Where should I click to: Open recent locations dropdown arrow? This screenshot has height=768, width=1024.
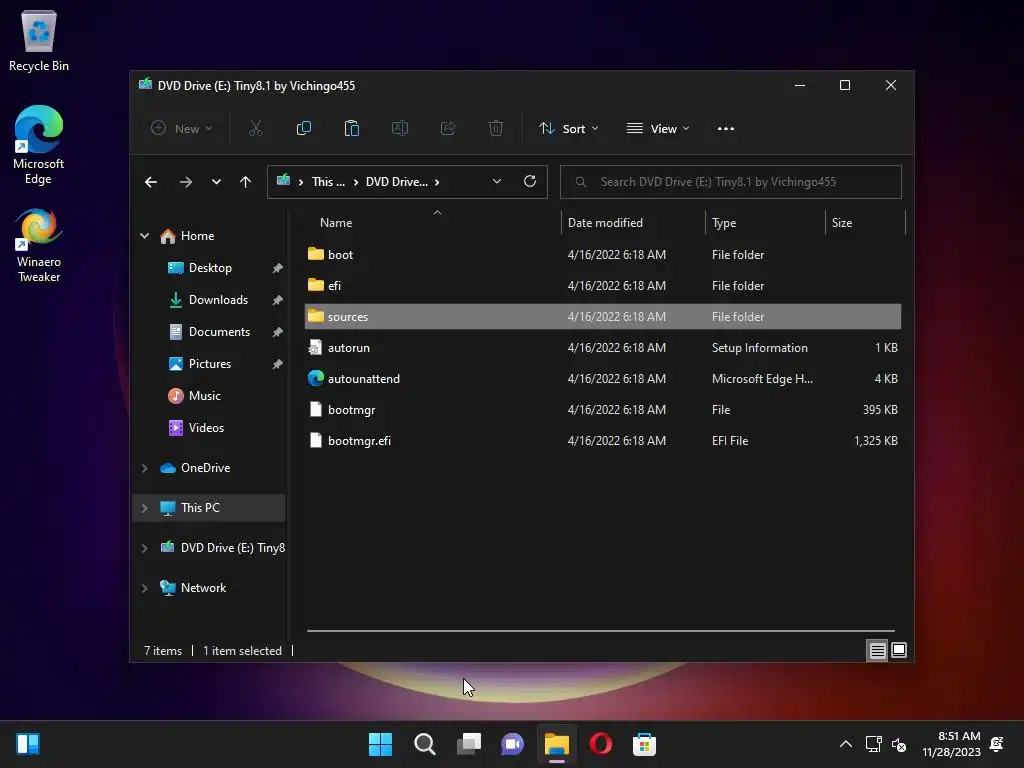point(216,182)
